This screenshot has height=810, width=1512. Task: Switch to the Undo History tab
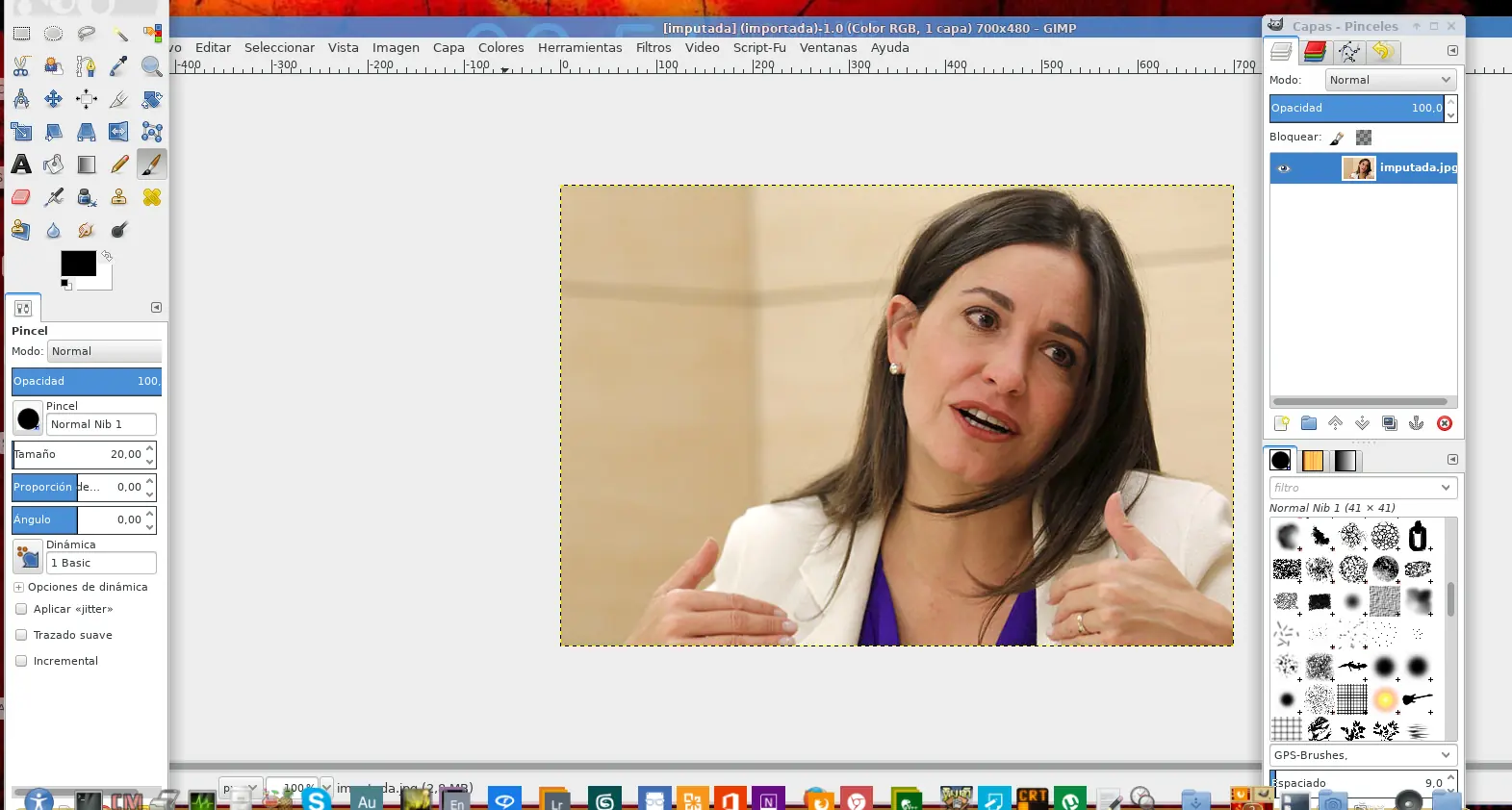[1383, 52]
